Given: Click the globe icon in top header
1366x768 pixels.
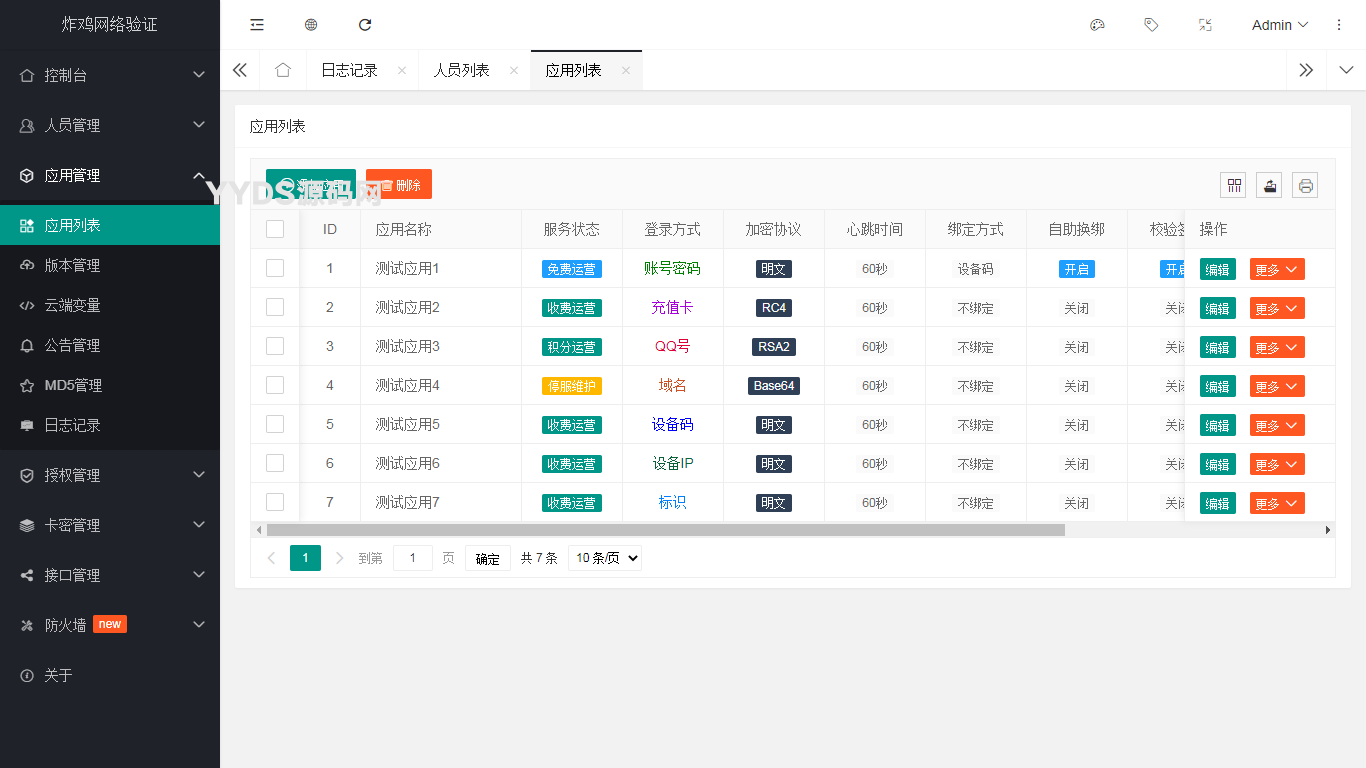Looking at the screenshot, I should [x=311, y=25].
